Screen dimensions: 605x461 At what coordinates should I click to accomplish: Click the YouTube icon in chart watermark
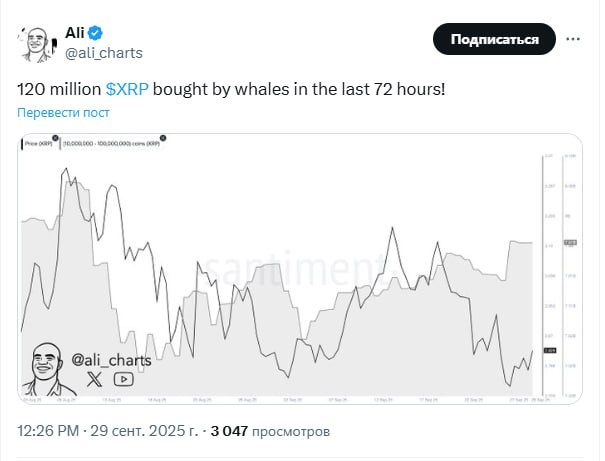point(123,378)
